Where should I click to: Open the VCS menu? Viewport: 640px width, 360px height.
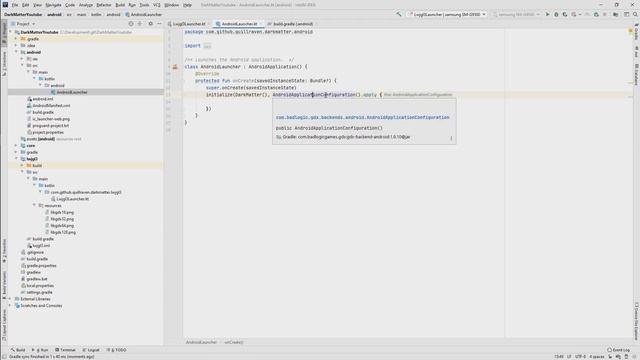157,5
